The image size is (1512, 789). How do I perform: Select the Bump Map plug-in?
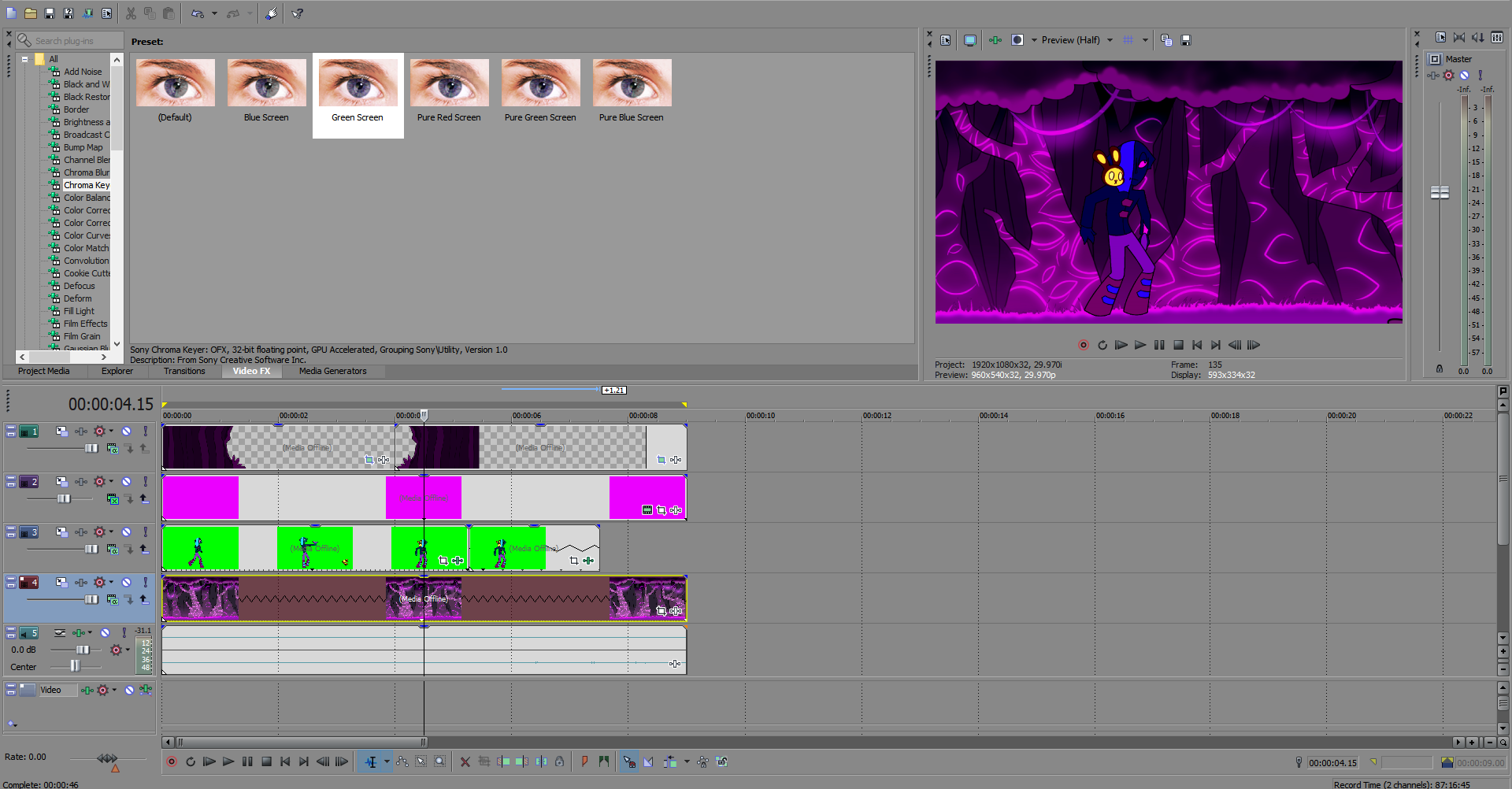pyautogui.click(x=83, y=147)
